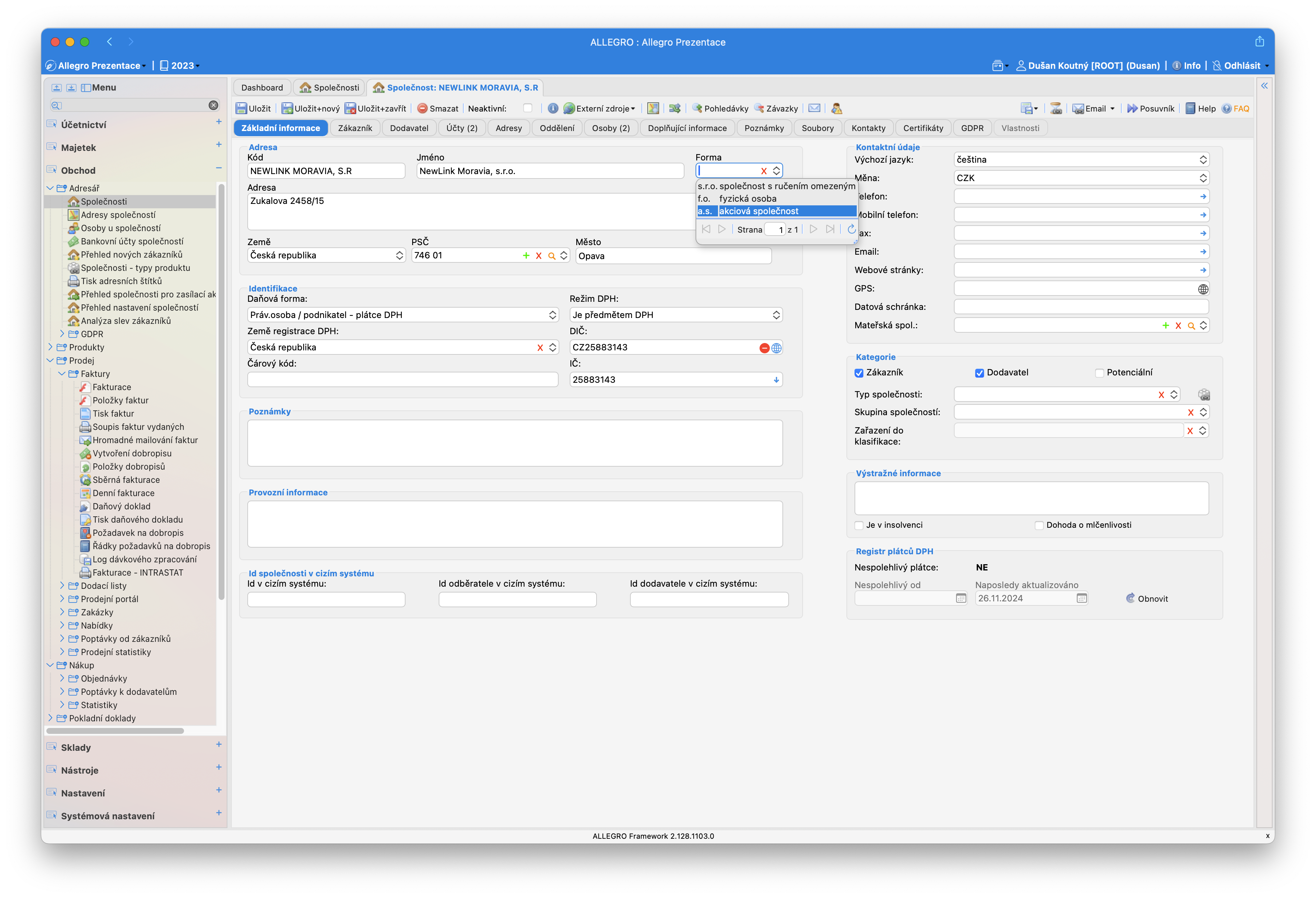The height and width of the screenshot is (898, 1316).
Task: Select akciová společnost from Forma list
Action: point(758,211)
